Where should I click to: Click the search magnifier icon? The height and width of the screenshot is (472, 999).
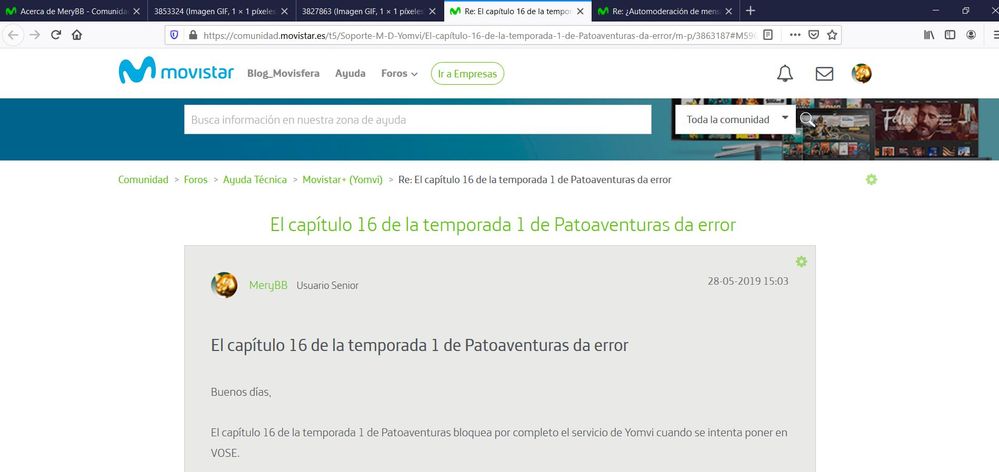tap(807, 119)
